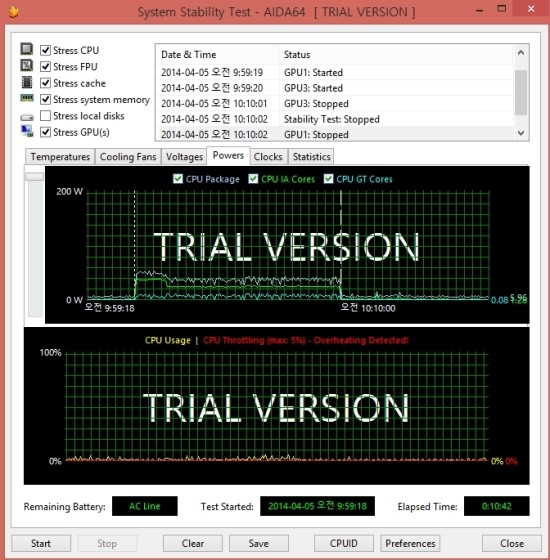Open the CPUID panel
Screen dimensions: 550x560
(344, 543)
